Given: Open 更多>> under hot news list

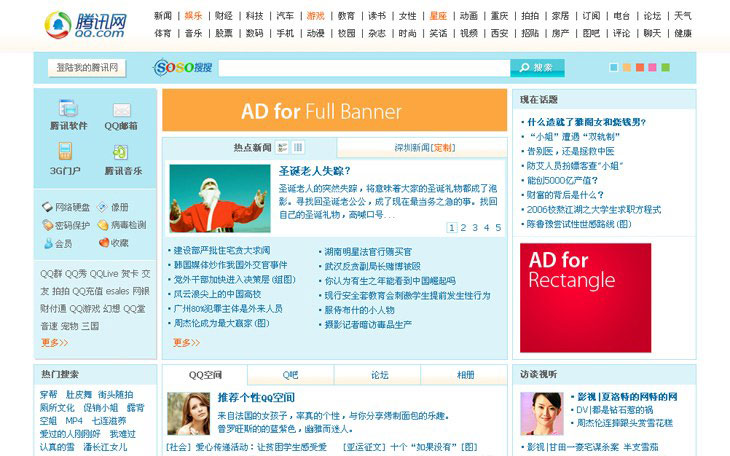Looking at the screenshot, I should click(x=187, y=342).
